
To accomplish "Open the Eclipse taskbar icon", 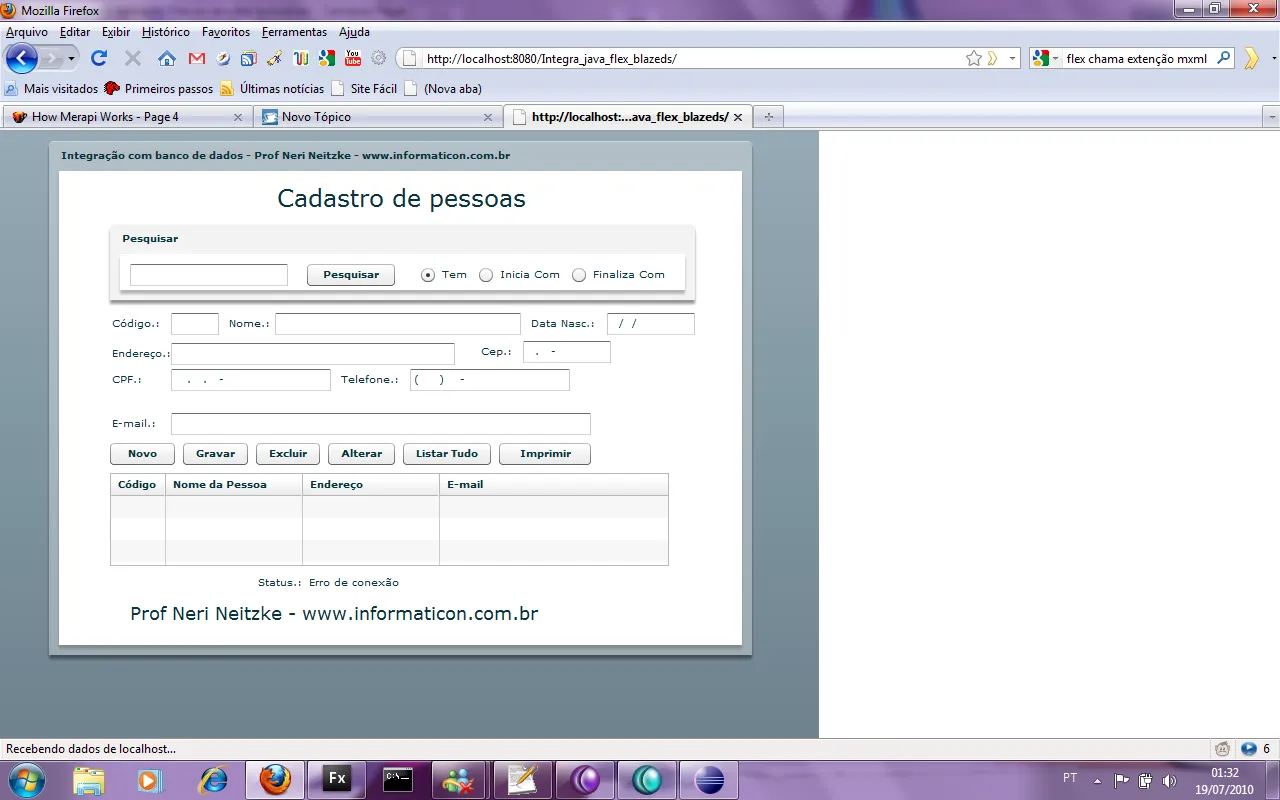I will (709, 779).
